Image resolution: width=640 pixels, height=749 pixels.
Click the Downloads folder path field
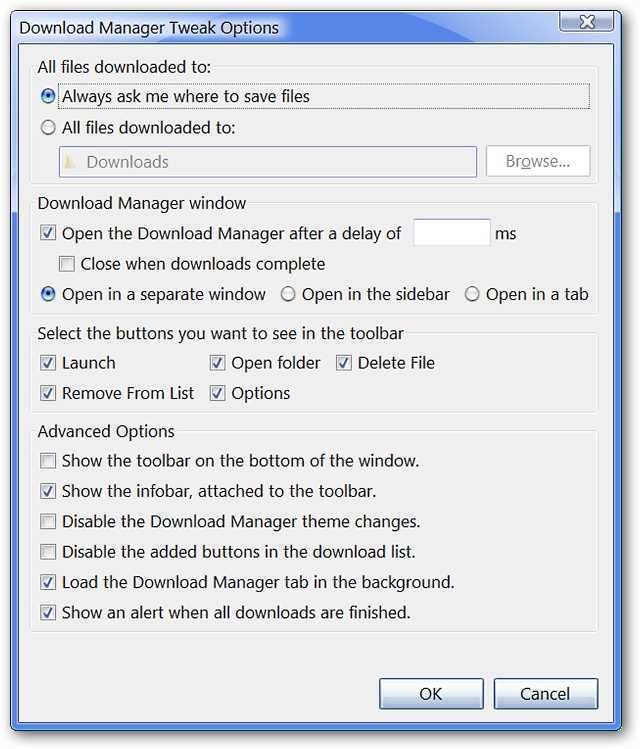click(x=267, y=162)
